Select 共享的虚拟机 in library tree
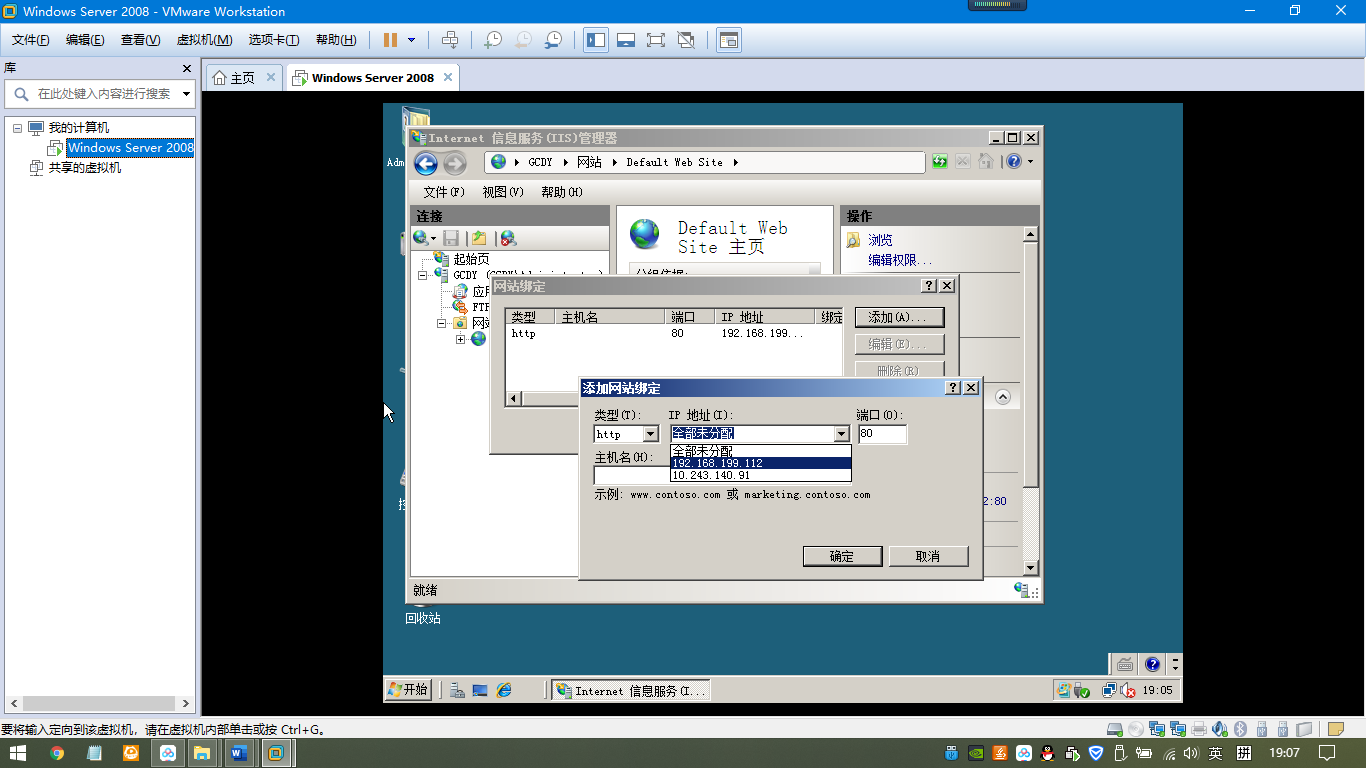 pos(85,168)
